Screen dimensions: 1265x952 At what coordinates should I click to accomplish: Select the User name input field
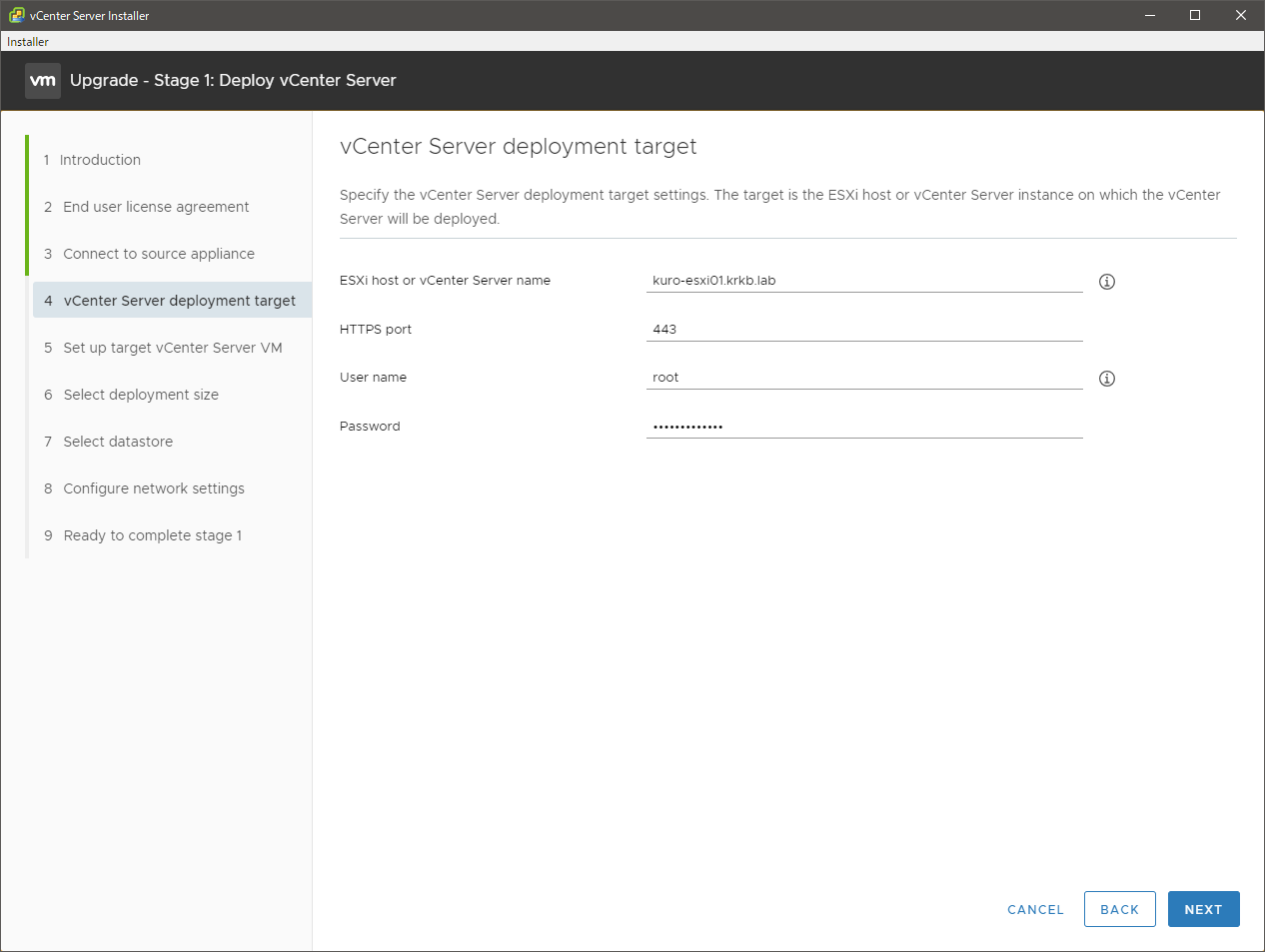[863, 378]
